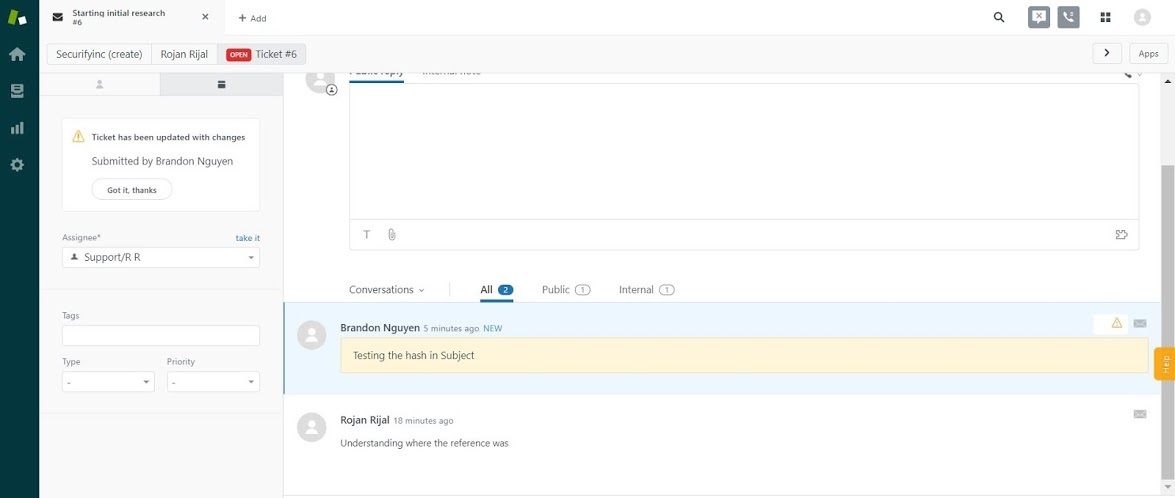
Task: Expand the Conversations dropdown
Action: (387, 290)
